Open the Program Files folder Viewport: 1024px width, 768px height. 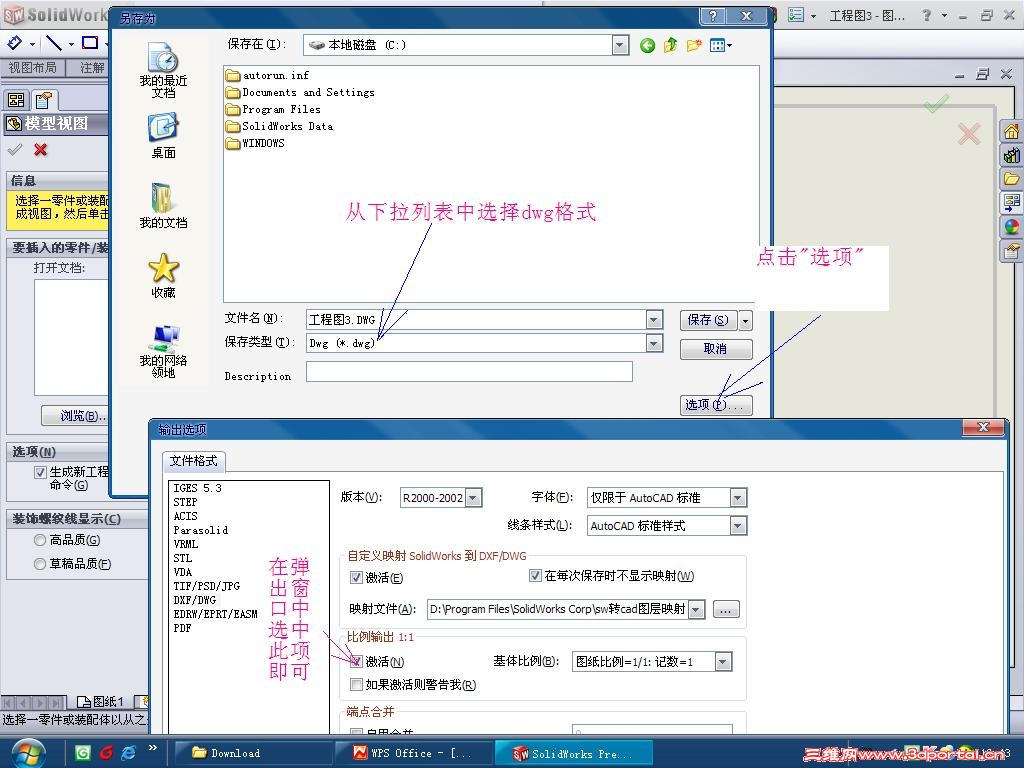pos(274,109)
